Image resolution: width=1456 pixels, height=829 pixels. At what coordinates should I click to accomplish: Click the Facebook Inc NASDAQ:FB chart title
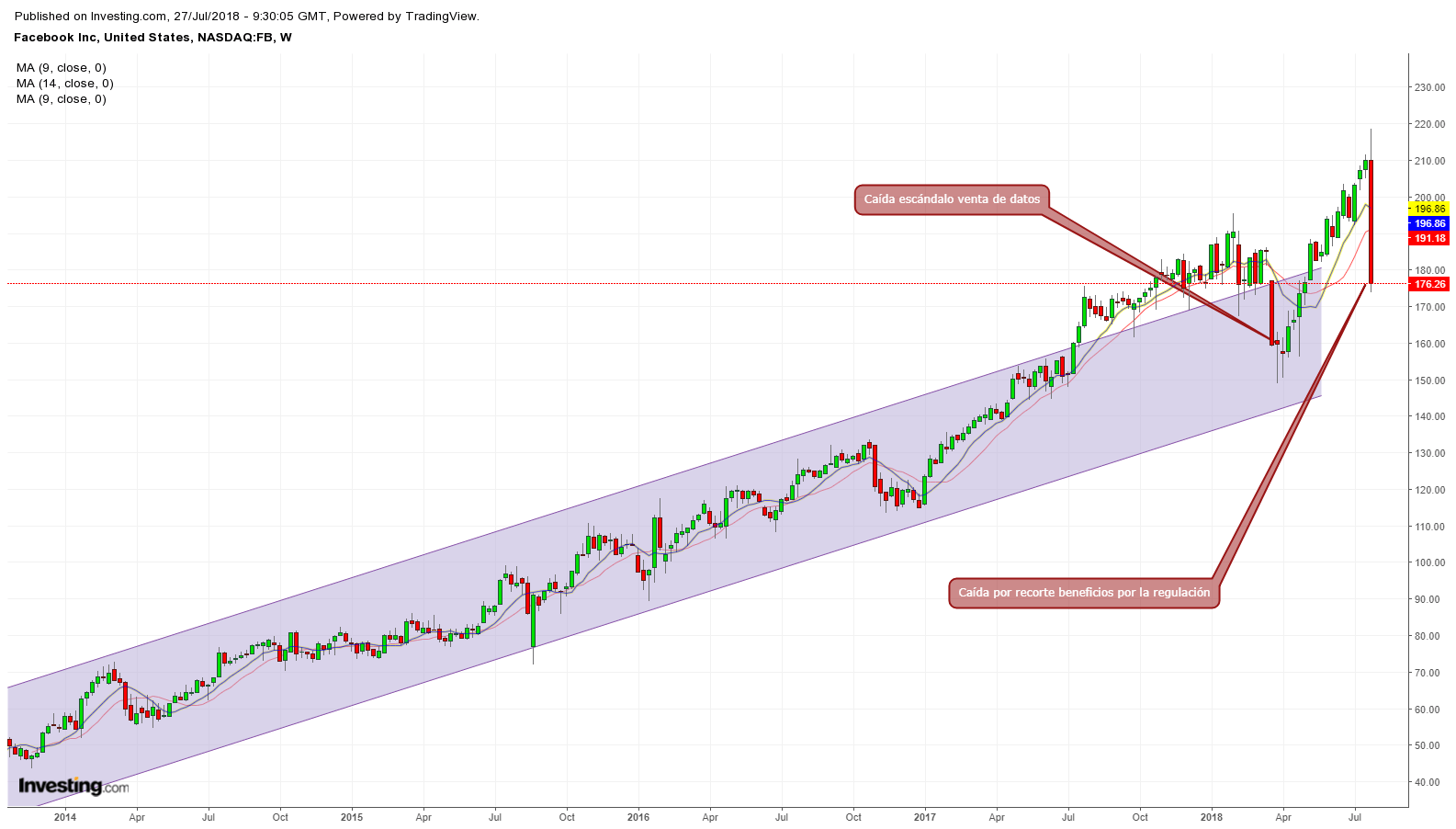(x=152, y=38)
